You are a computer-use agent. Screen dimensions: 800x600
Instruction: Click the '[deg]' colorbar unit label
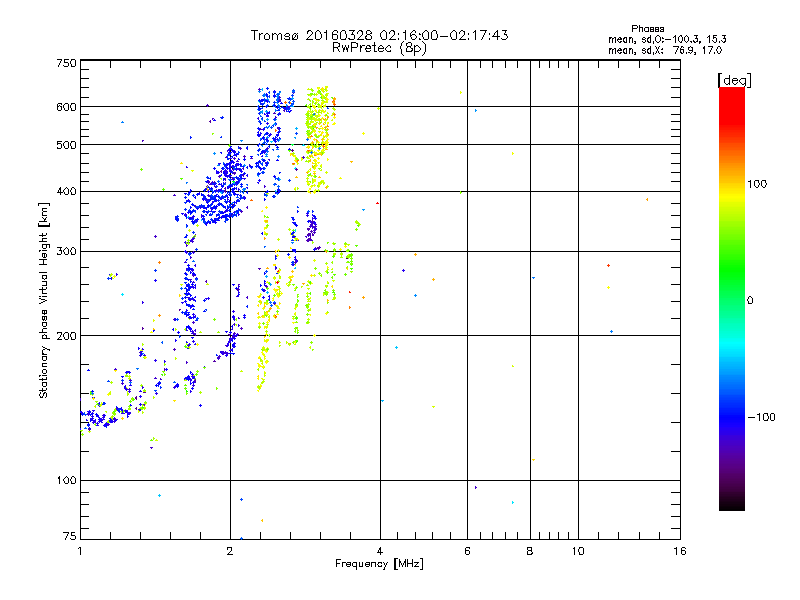(x=734, y=80)
